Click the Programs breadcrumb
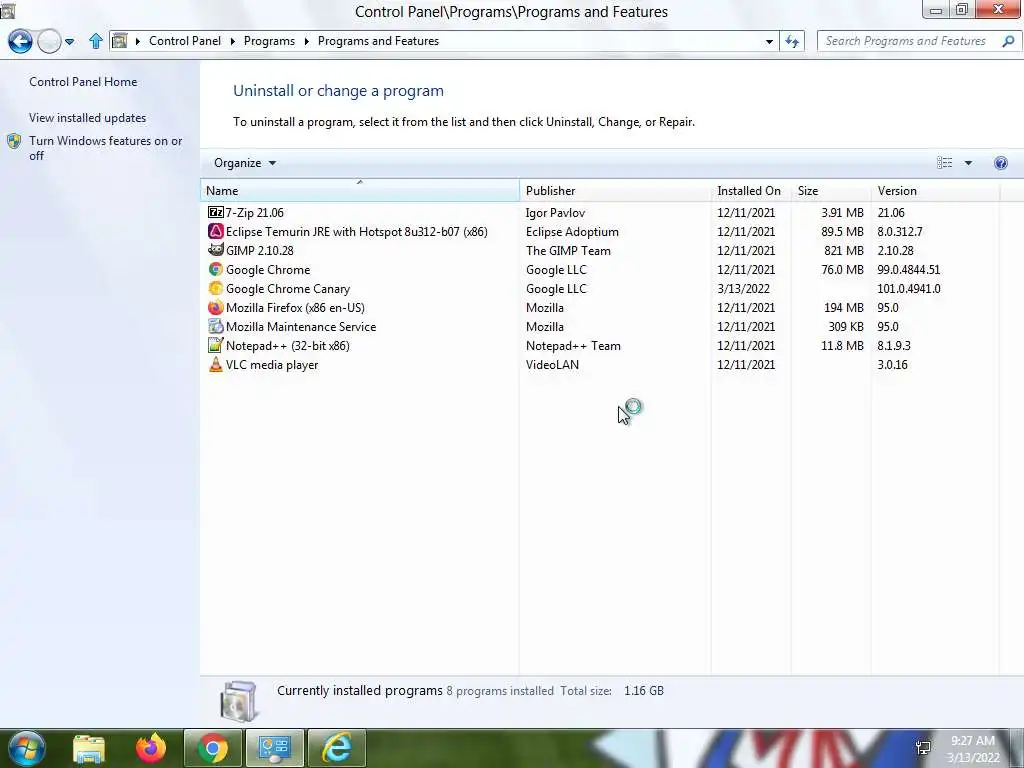The width and height of the screenshot is (1024, 768). 269,40
